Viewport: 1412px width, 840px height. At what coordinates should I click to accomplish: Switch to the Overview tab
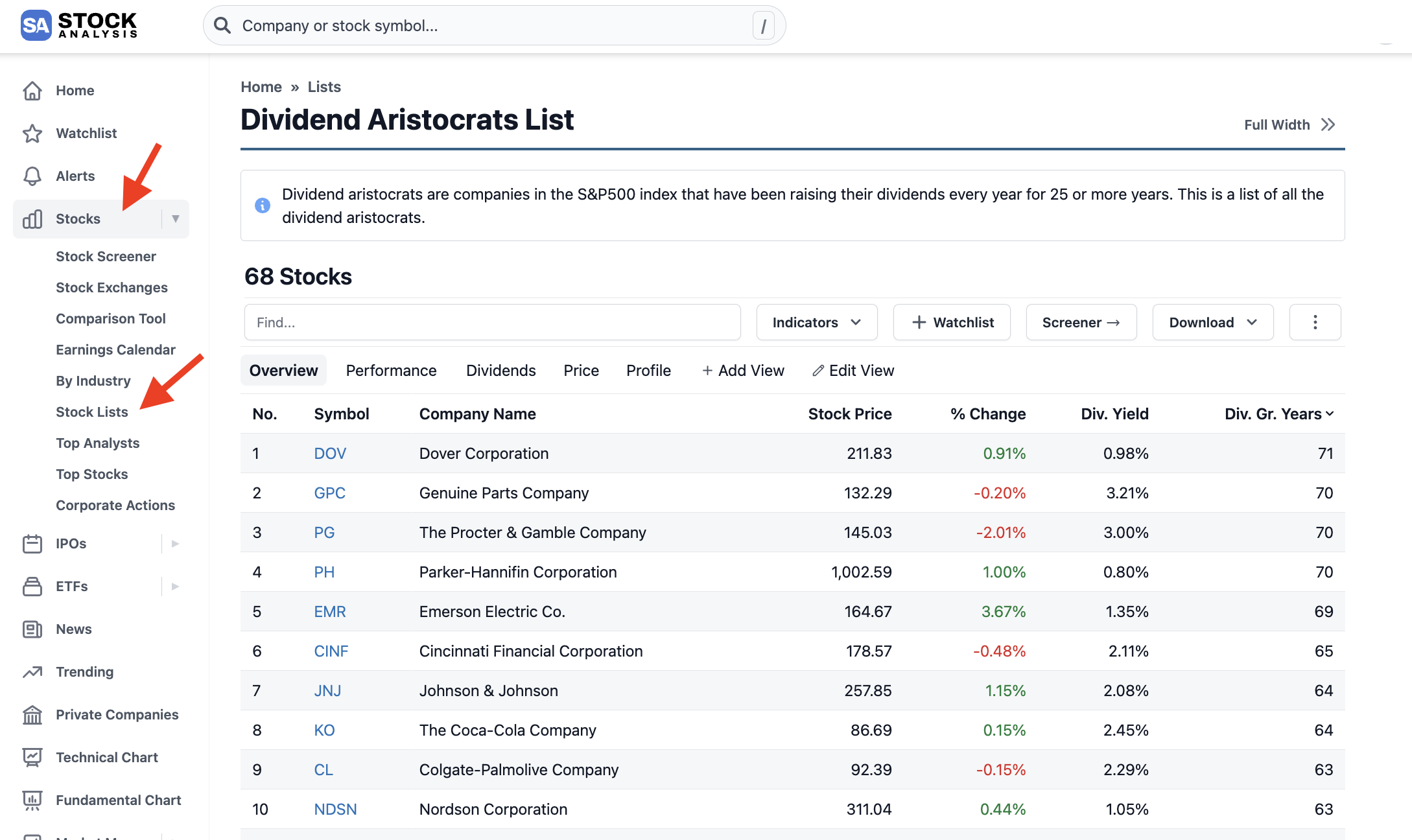[283, 371]
